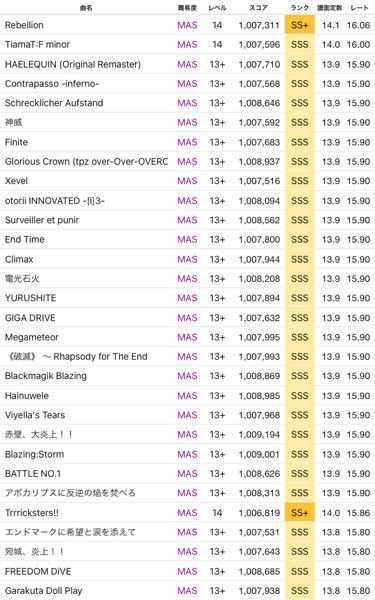The image size is (375, 600).
Task: Sort by the スコア column header
Action: (x=259, y=8)
